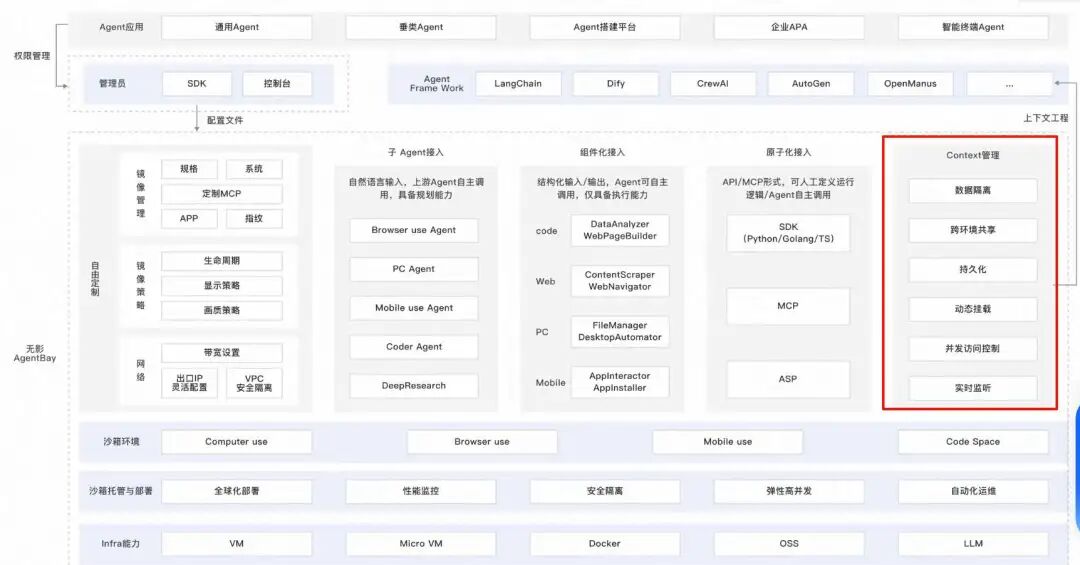Click the Agent搭建平台 box
The image size is (1080, 565).
(604, 28)
